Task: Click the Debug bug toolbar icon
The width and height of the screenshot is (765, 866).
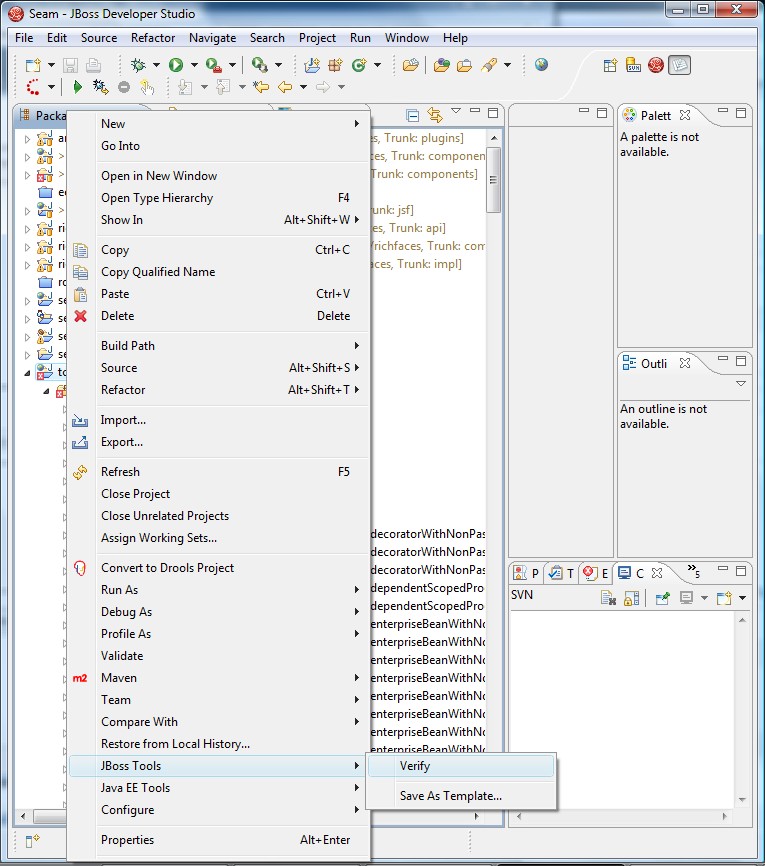Action: (x=138, y=65)
